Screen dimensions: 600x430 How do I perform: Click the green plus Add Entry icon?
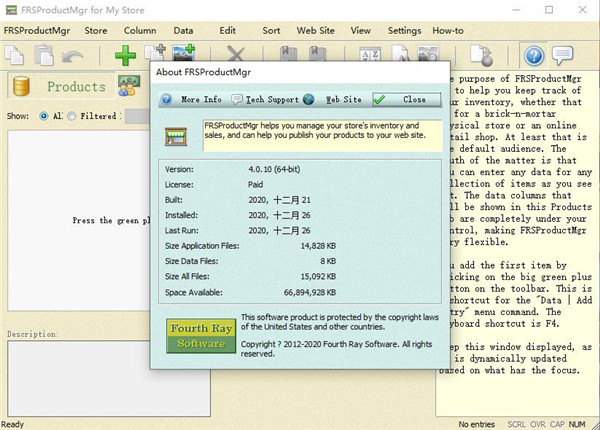point(126,55)
